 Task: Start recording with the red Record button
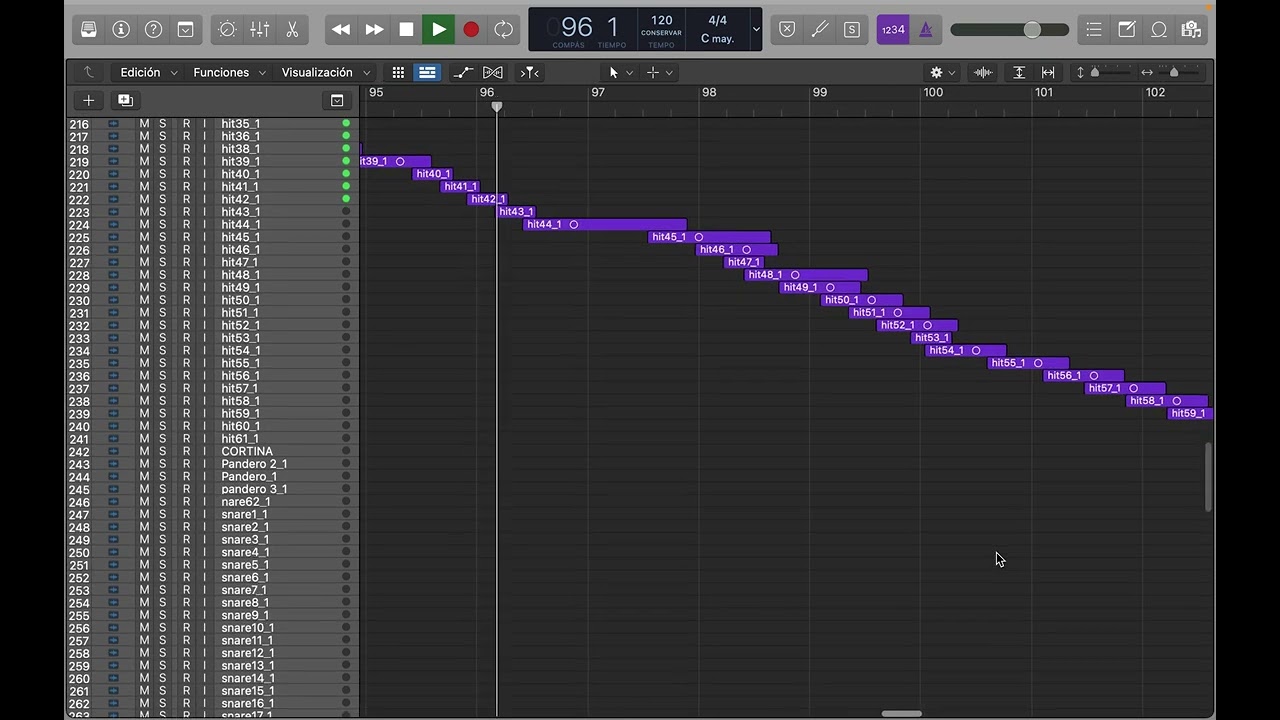point(471,30)
